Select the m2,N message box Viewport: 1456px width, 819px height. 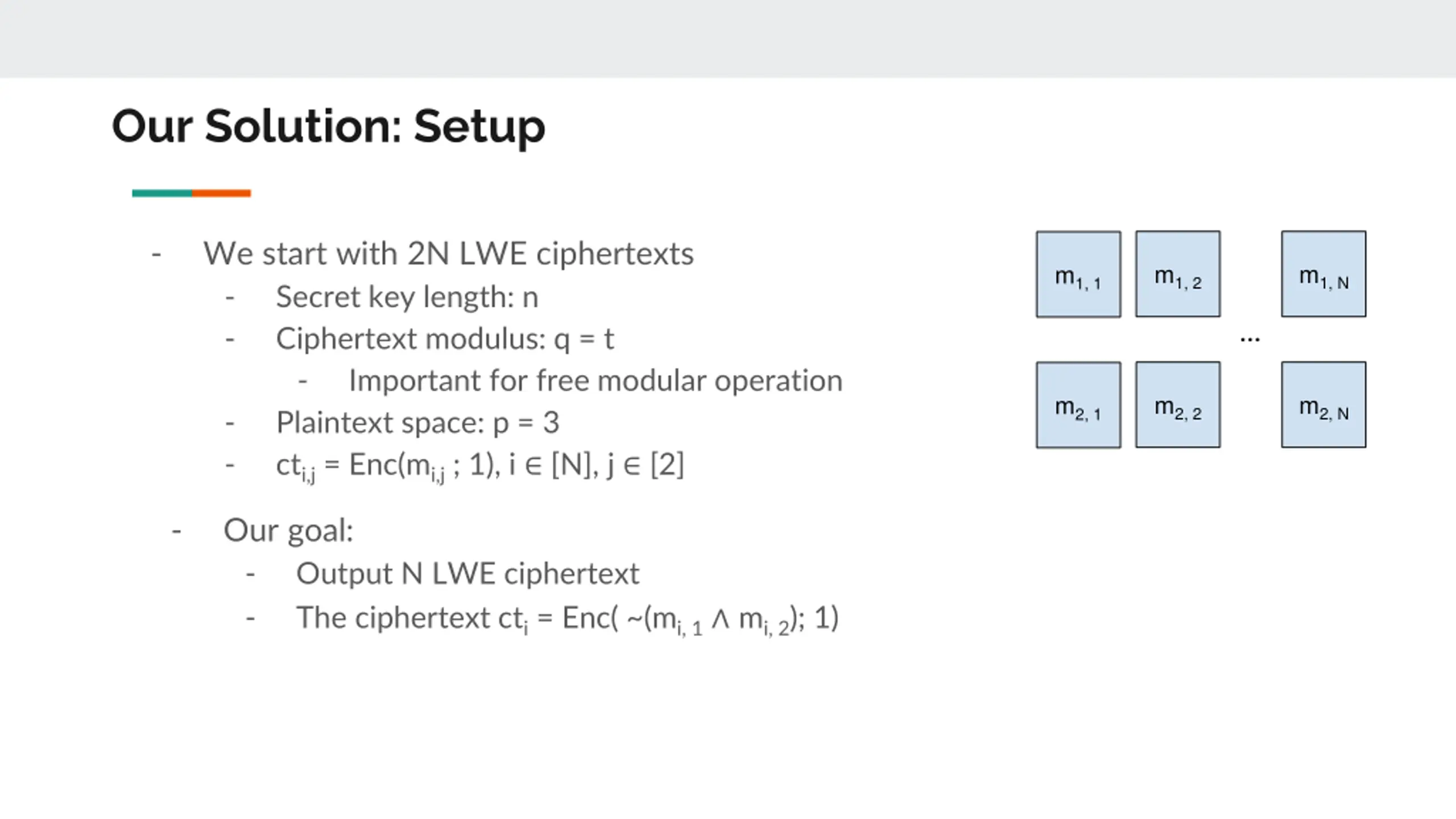[x=1323, y=404]
